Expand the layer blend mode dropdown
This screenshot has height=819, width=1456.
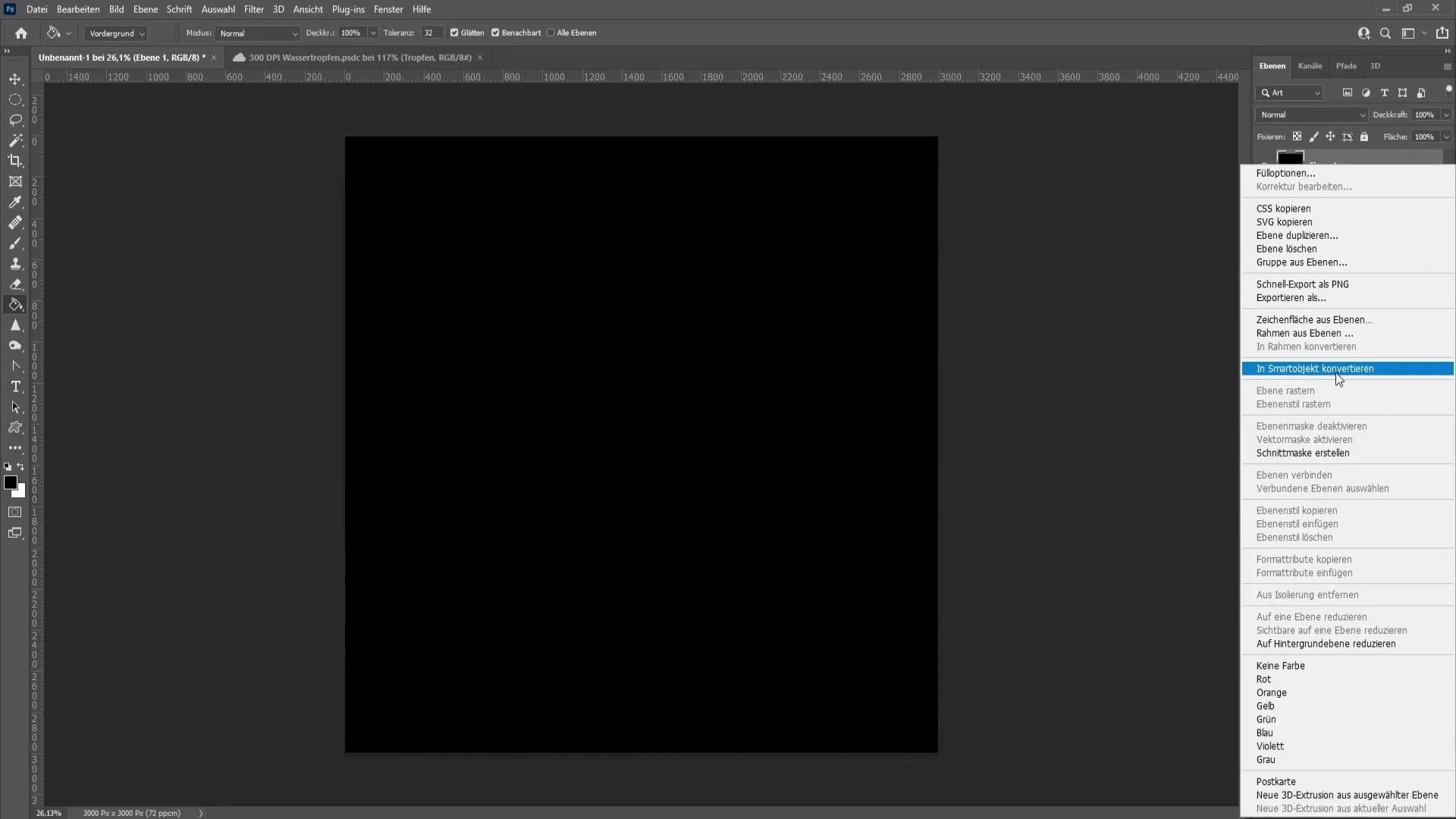click(x=1312, y=115)
